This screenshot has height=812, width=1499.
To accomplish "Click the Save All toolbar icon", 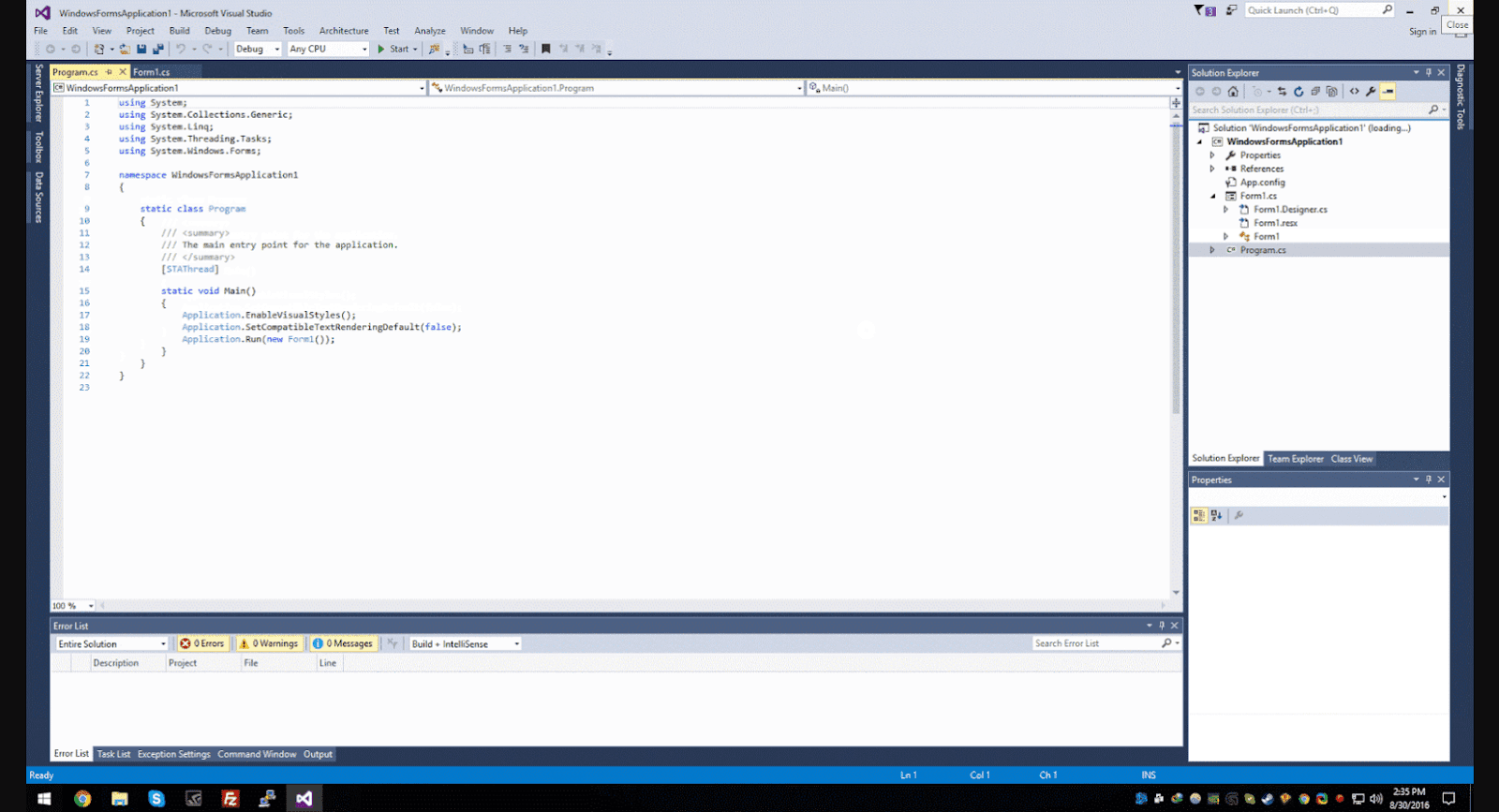I will pos(157,49).
